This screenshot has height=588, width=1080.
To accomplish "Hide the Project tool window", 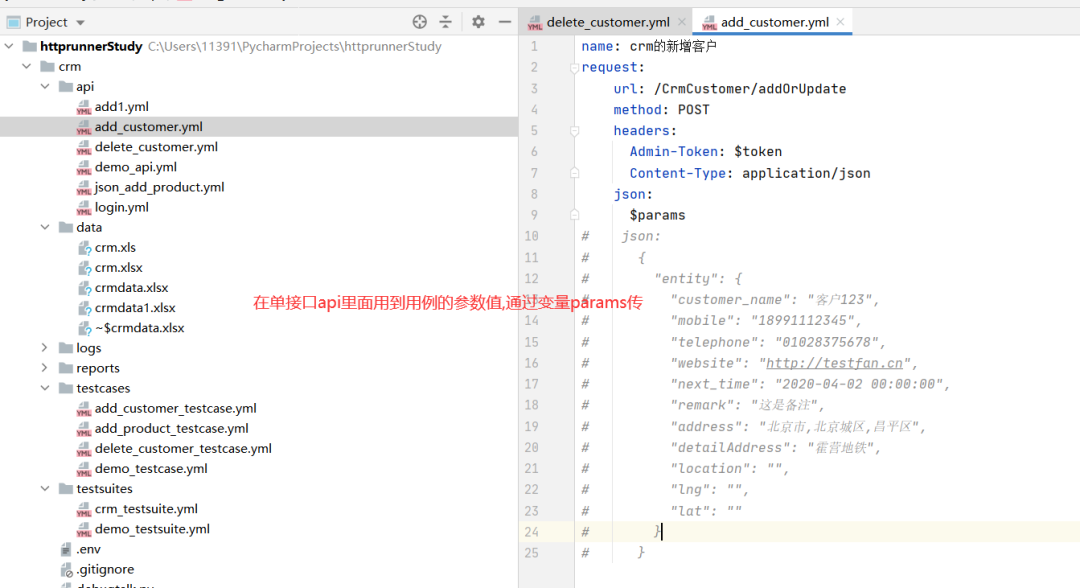I will [x=505, y=22].
